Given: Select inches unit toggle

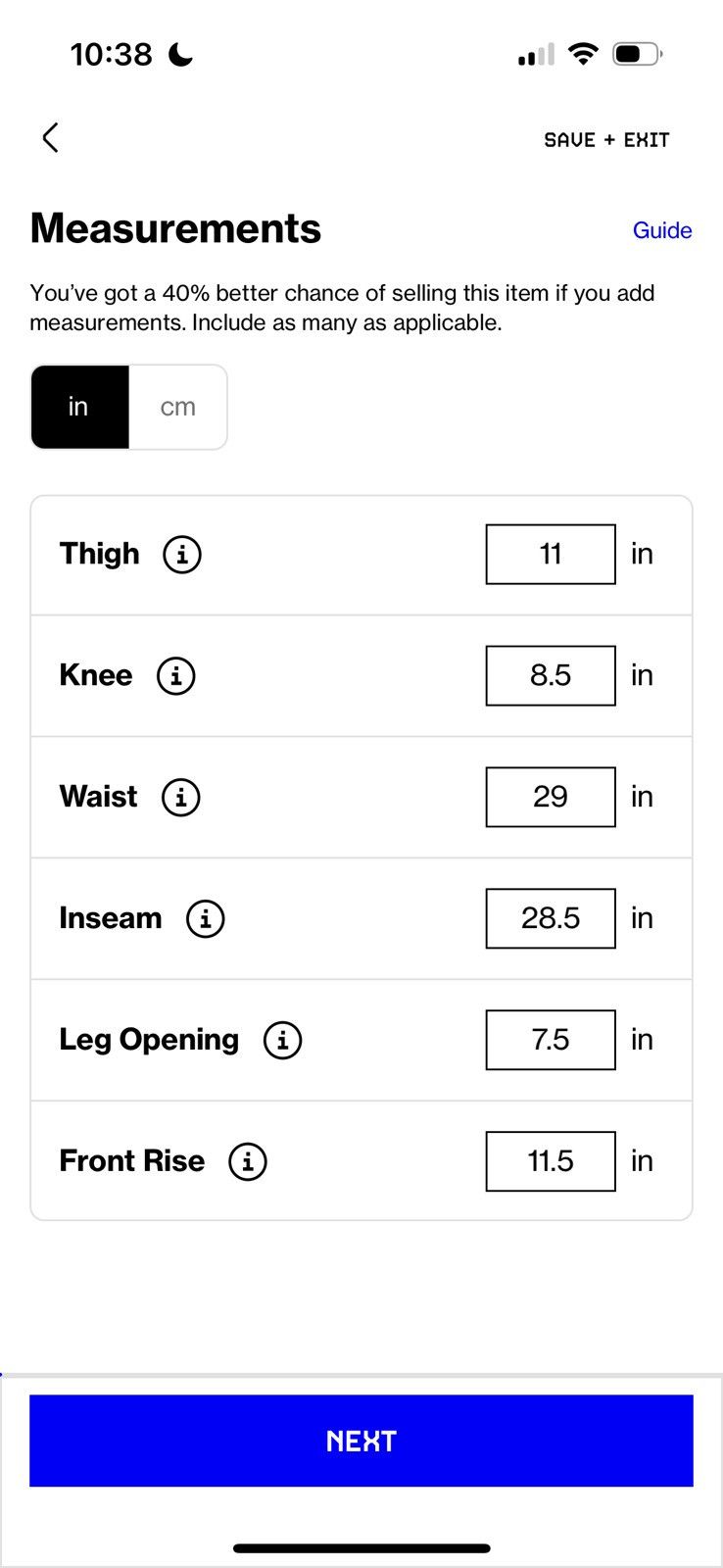Looking at the screenshot, I should pyautogui.click(x=79, y=408).
